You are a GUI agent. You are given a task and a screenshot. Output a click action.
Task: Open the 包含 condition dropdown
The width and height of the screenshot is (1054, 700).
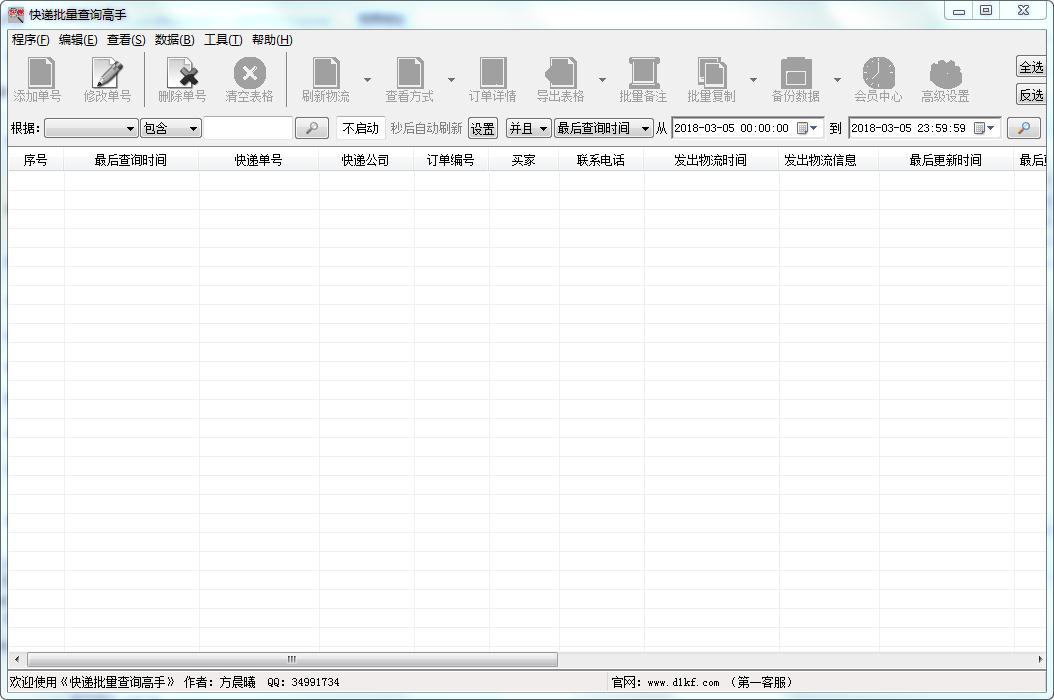171,128
